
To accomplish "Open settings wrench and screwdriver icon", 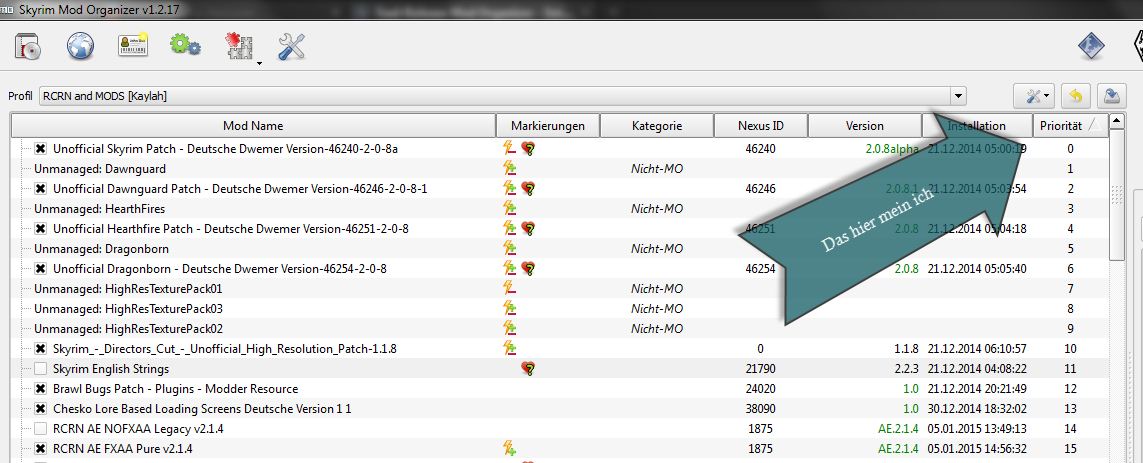I will [292, 48].
